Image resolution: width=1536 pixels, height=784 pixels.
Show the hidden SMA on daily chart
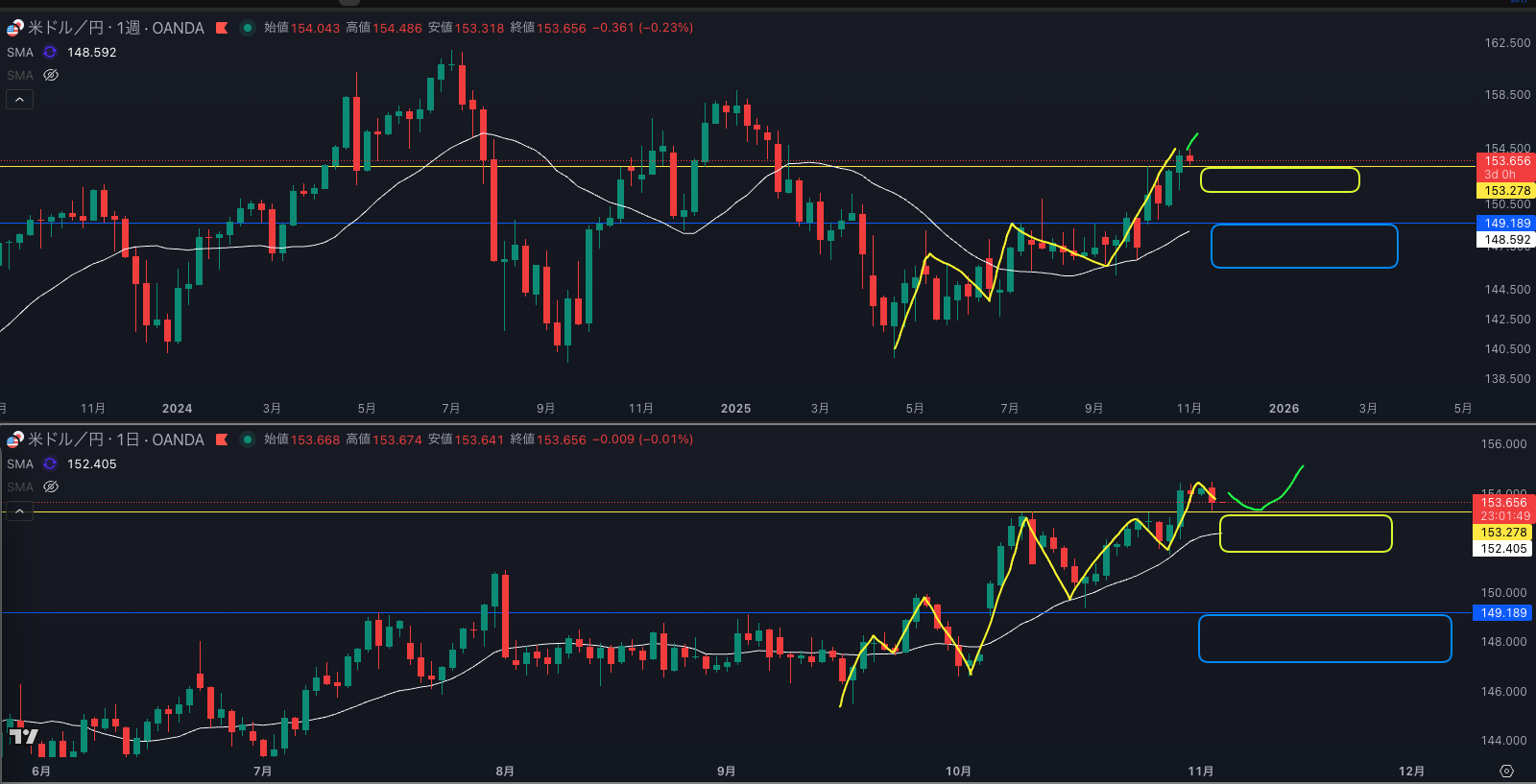51,487
